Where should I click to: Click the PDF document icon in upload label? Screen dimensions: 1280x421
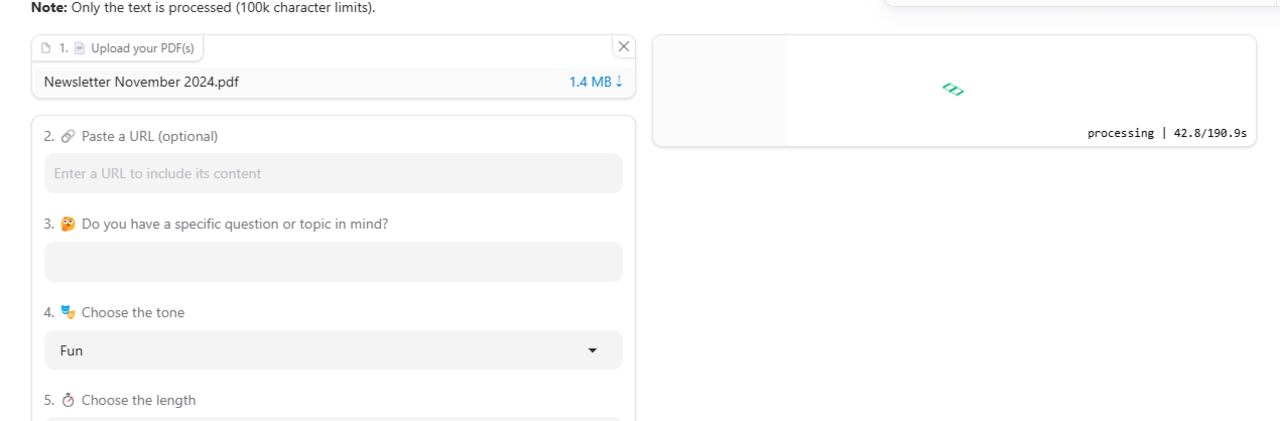coord(80,48)
